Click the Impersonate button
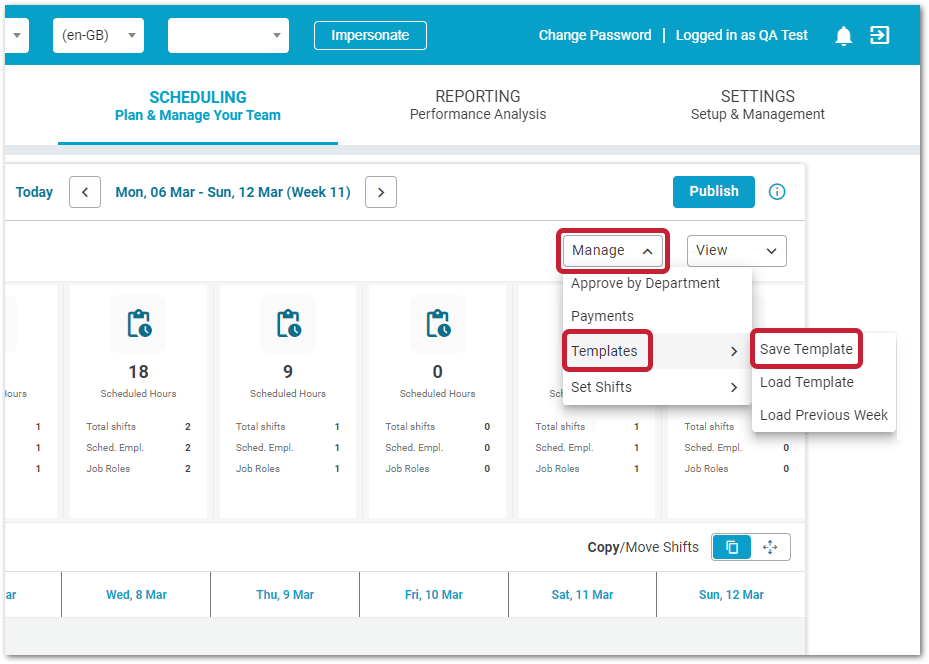929x664 pixels. click(370, 36)
